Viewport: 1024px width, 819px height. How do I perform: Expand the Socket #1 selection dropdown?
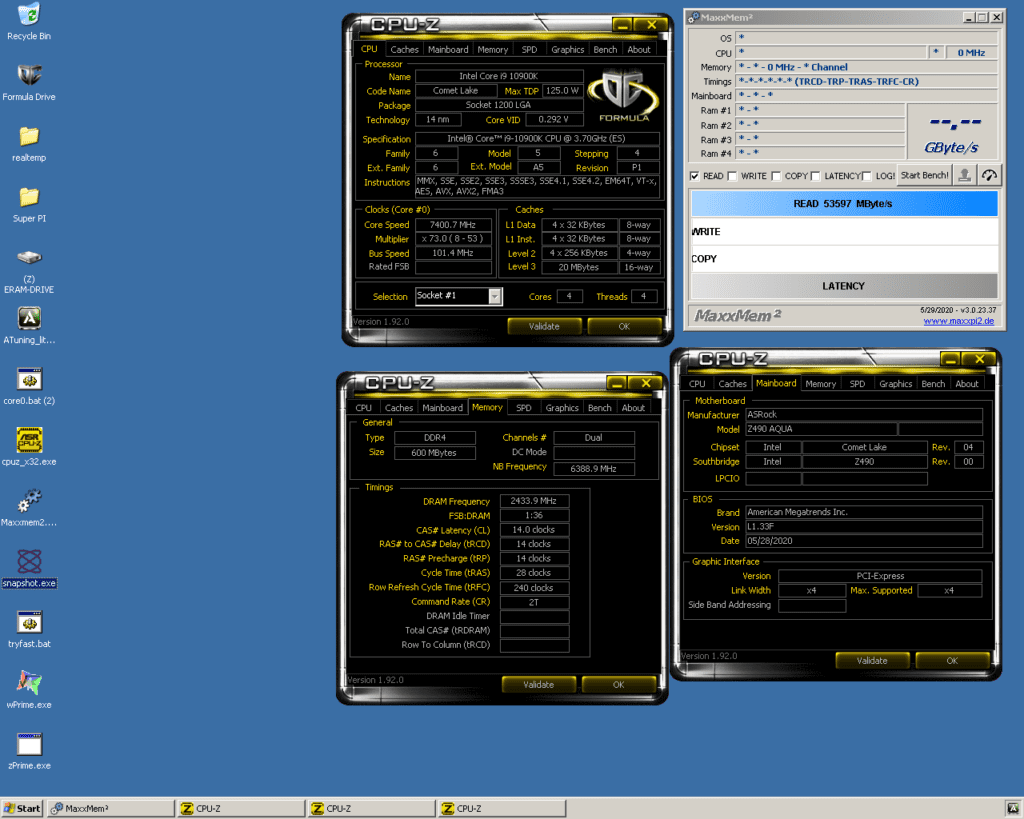pos(495,297)
